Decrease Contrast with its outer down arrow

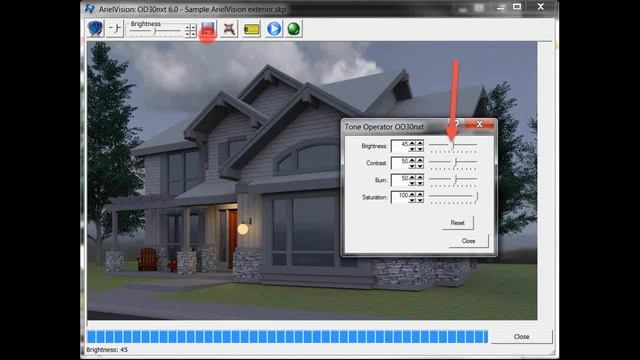click(x=420, y=167)
